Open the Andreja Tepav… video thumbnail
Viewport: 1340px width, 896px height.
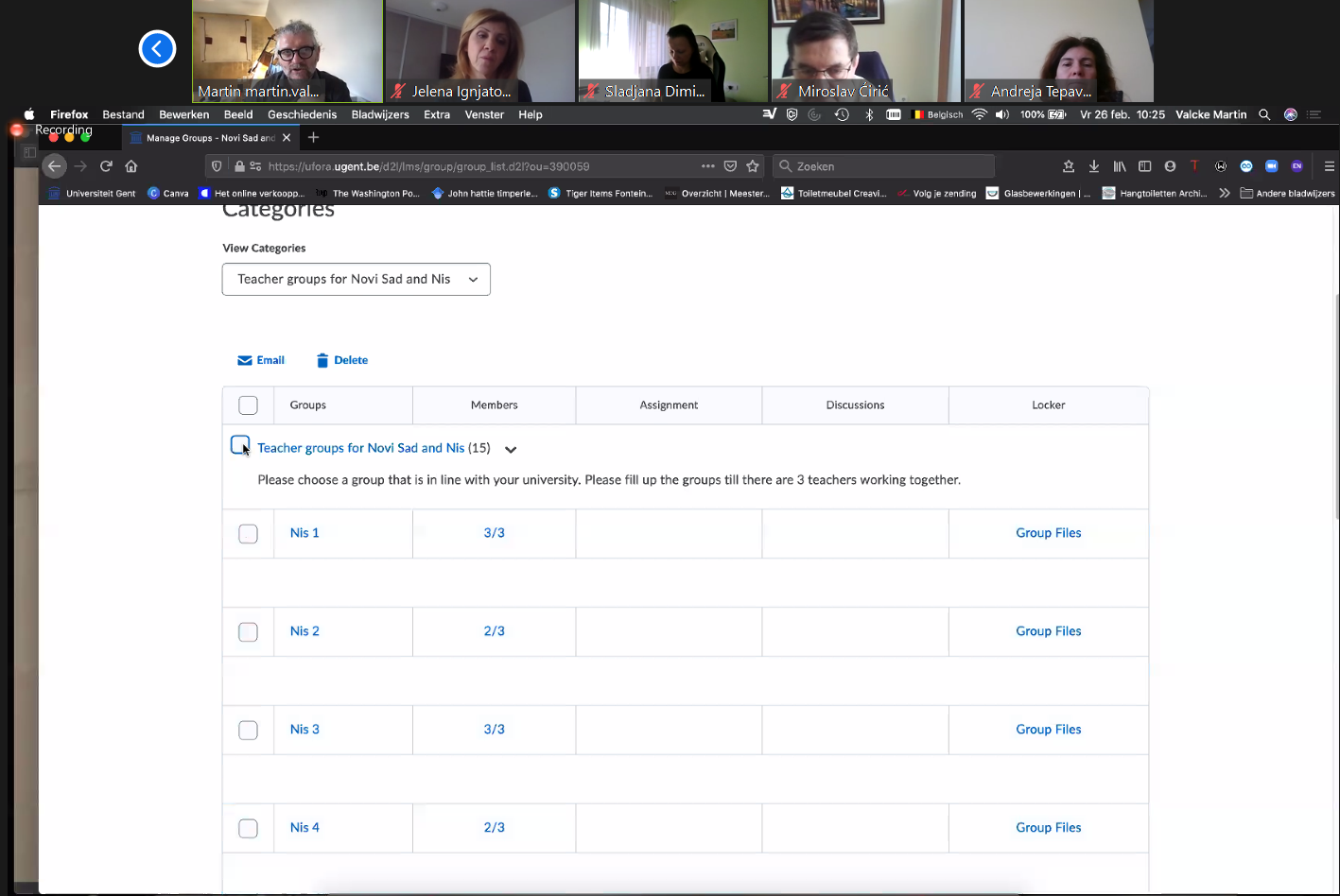[x=1059, y=51]
